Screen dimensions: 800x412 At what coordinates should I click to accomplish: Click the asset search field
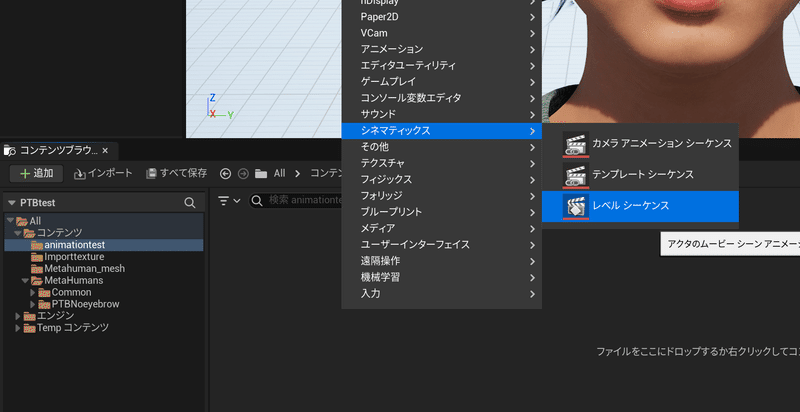pyautogui.click(x=295, y=201)
